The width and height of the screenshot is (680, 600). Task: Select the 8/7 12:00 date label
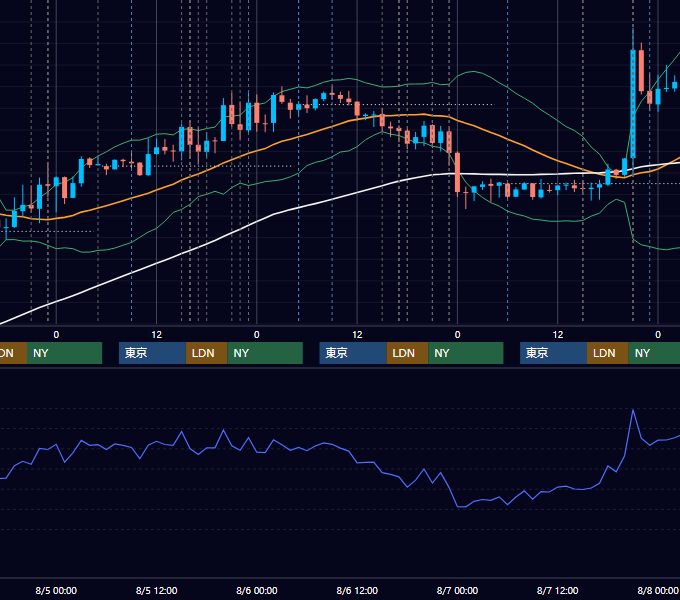(x=557, y=590)
